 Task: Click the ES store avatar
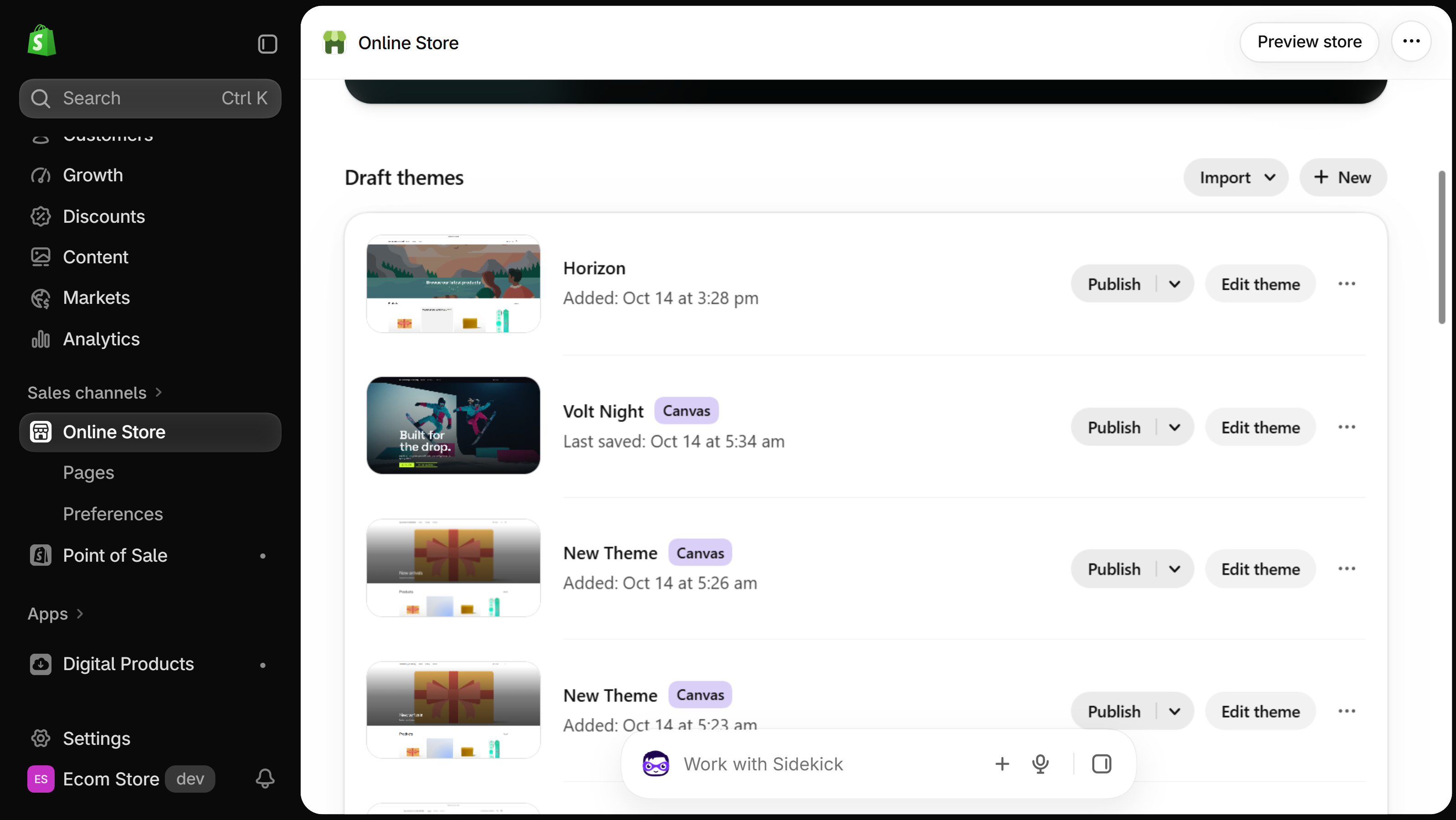[41, 779]
